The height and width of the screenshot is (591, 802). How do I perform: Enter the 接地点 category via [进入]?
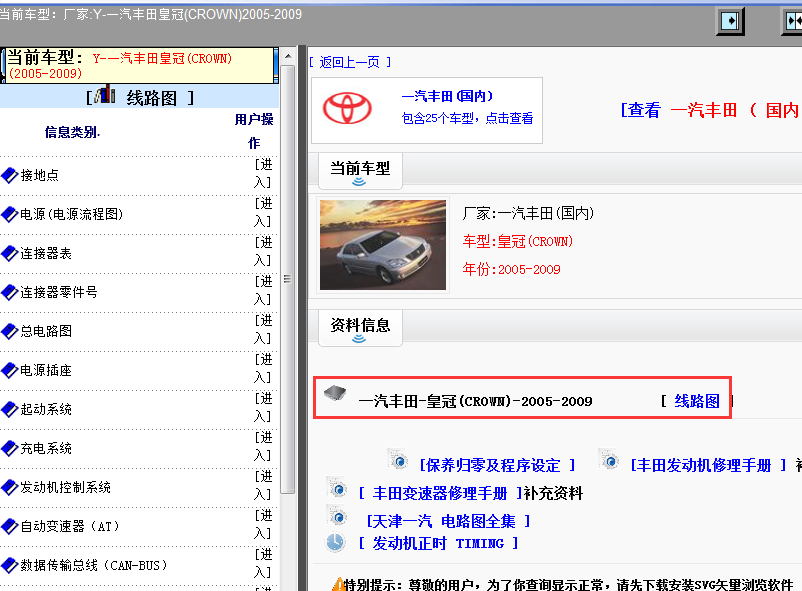[263, 173]
